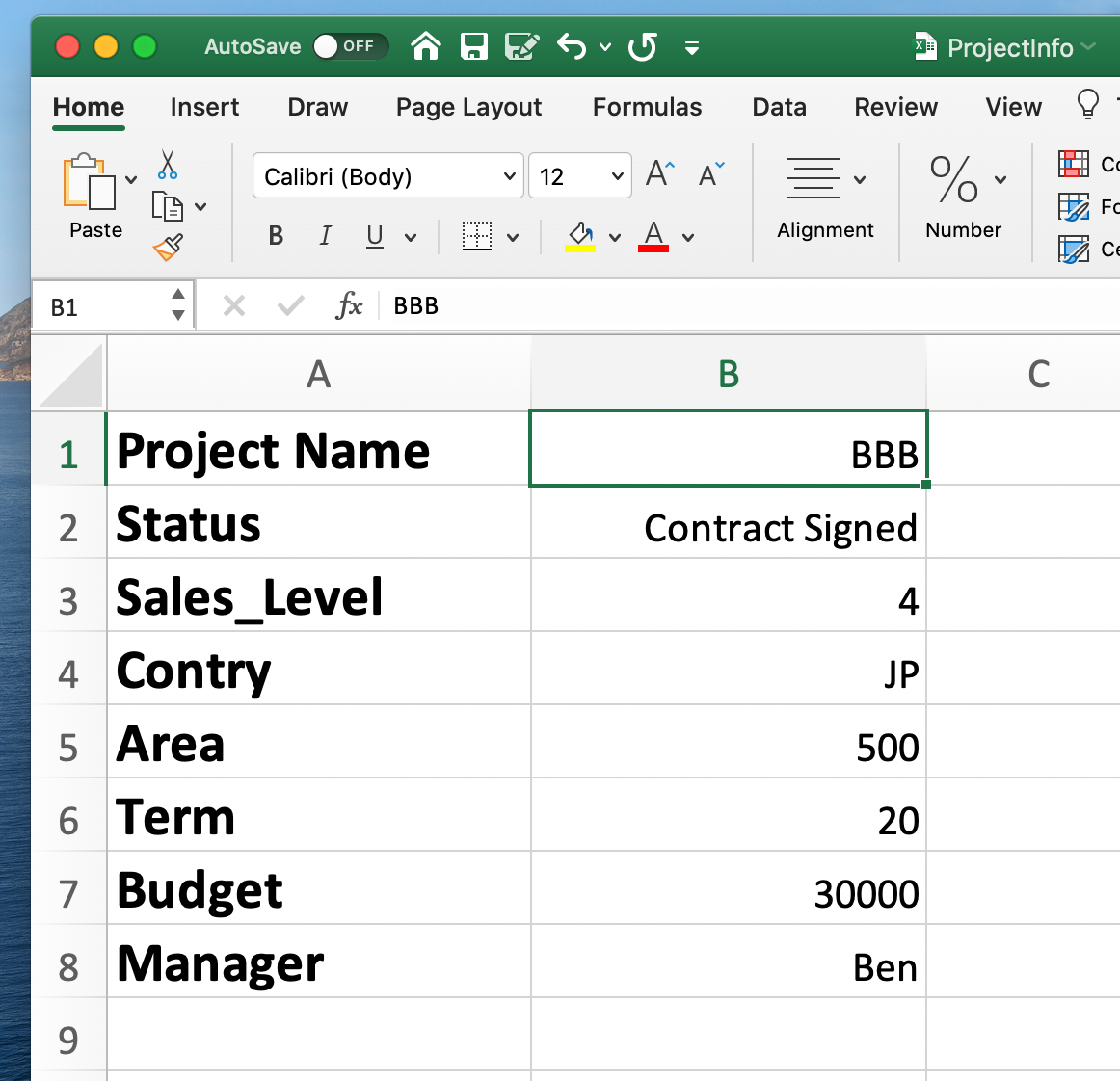Viewport: 1120px width, 1081px height.
Task: Click the Paste clipboard icon
Action: point(90,180)
